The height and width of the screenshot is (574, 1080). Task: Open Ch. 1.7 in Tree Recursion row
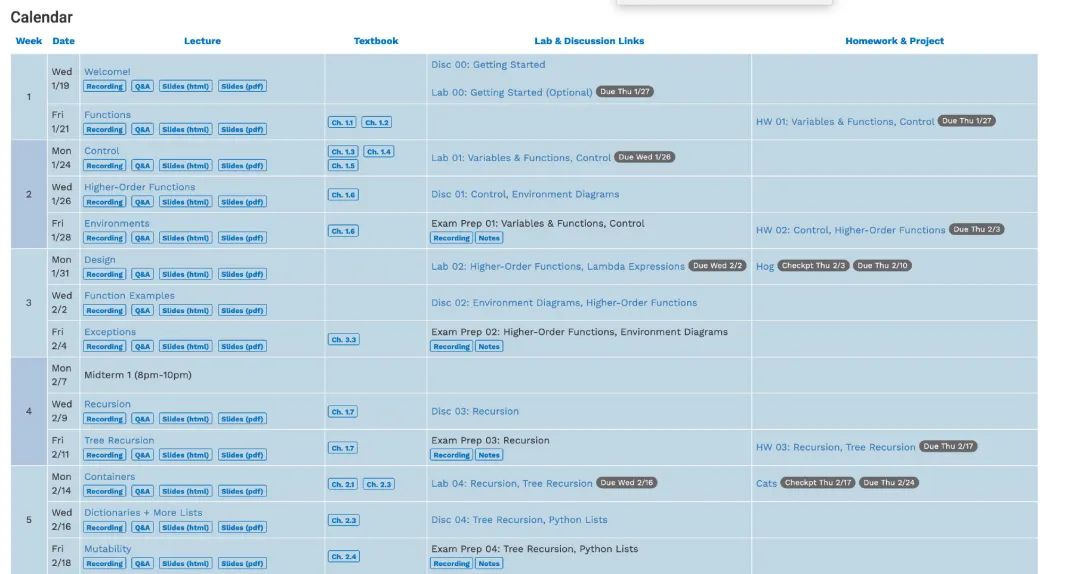(342, 448)
